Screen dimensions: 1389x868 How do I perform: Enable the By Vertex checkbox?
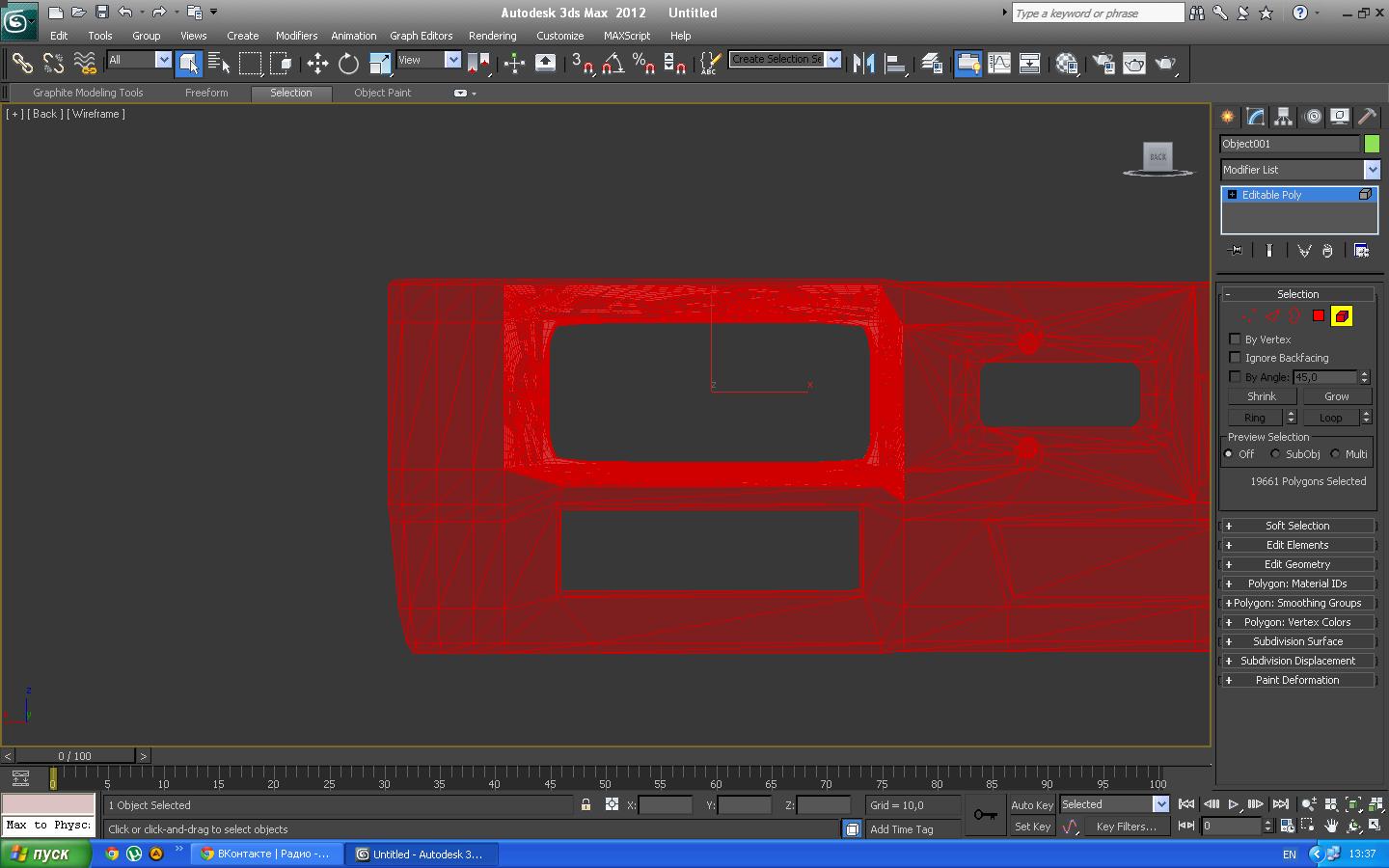coord(1235,339)
